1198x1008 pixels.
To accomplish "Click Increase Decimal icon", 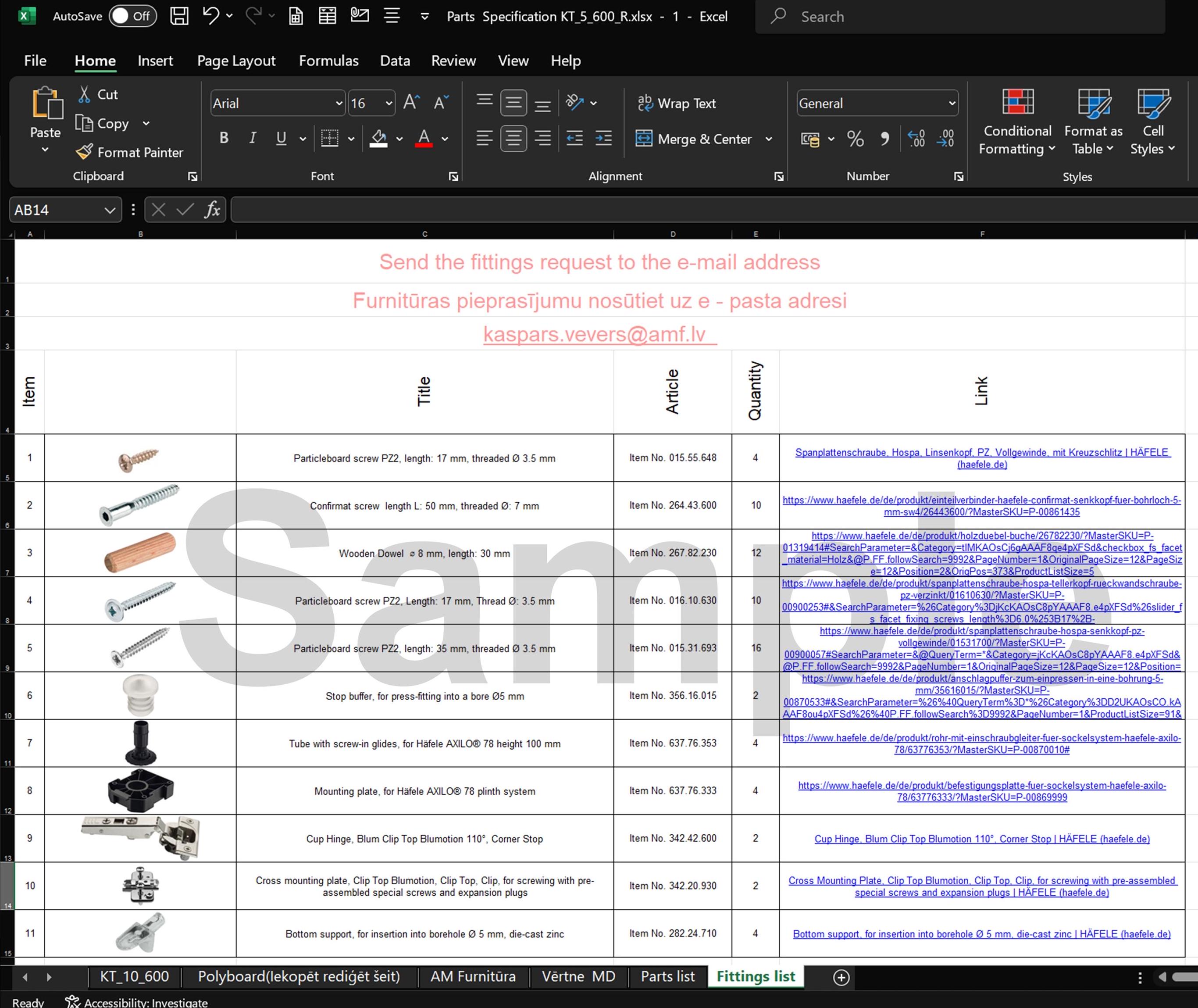I will [916, 138].
